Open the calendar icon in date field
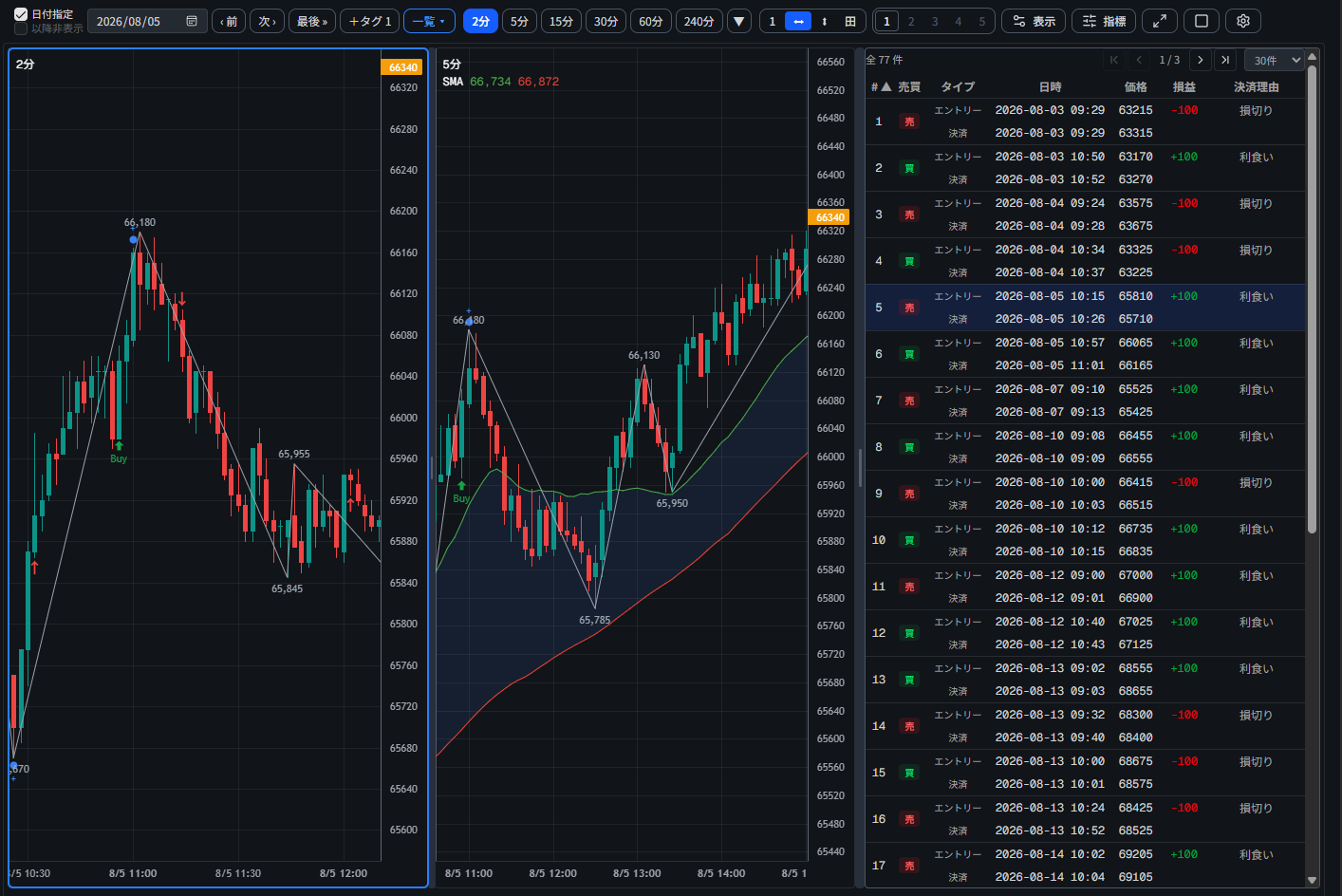 tap(192, 21)
